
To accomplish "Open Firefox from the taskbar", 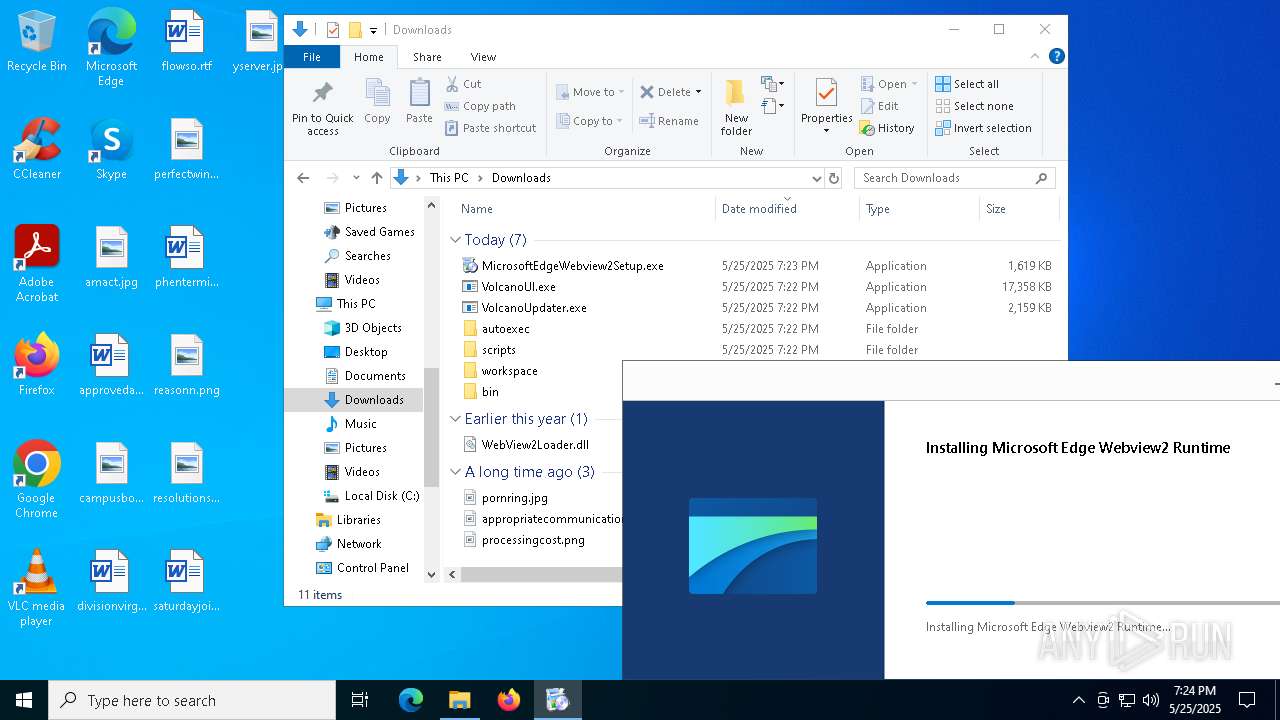I will pos(508,700).
